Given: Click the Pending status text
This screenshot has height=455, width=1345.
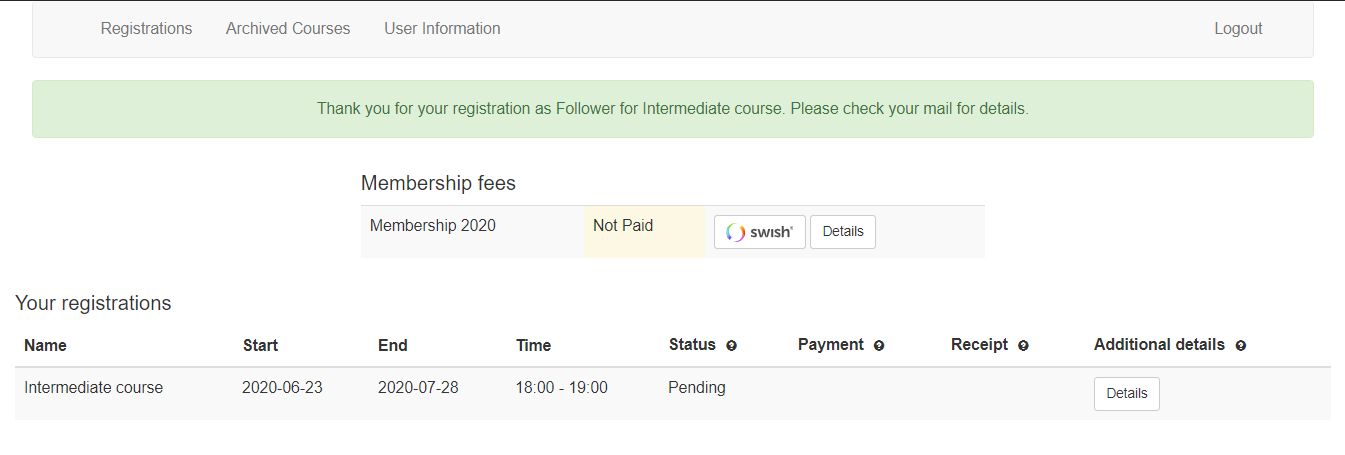Looking at the screenshot, I should click(697, 388).
